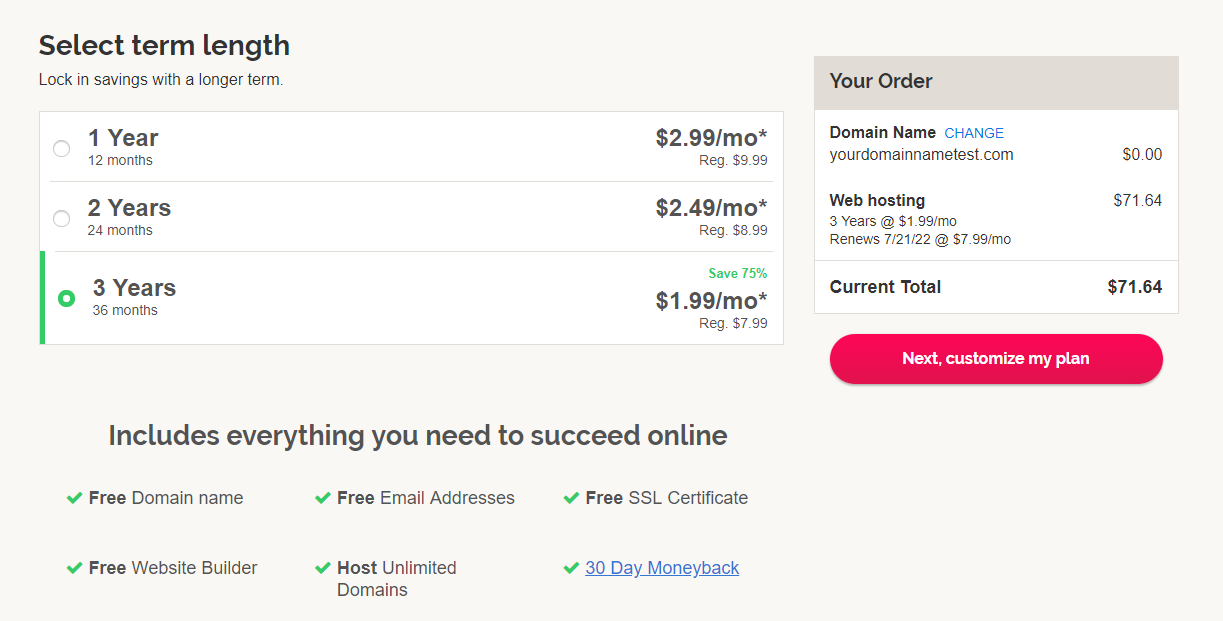Click the Save 75% green label
Image resolution: width=1223 pixels, height=621 pixels.
pos(738,274)
